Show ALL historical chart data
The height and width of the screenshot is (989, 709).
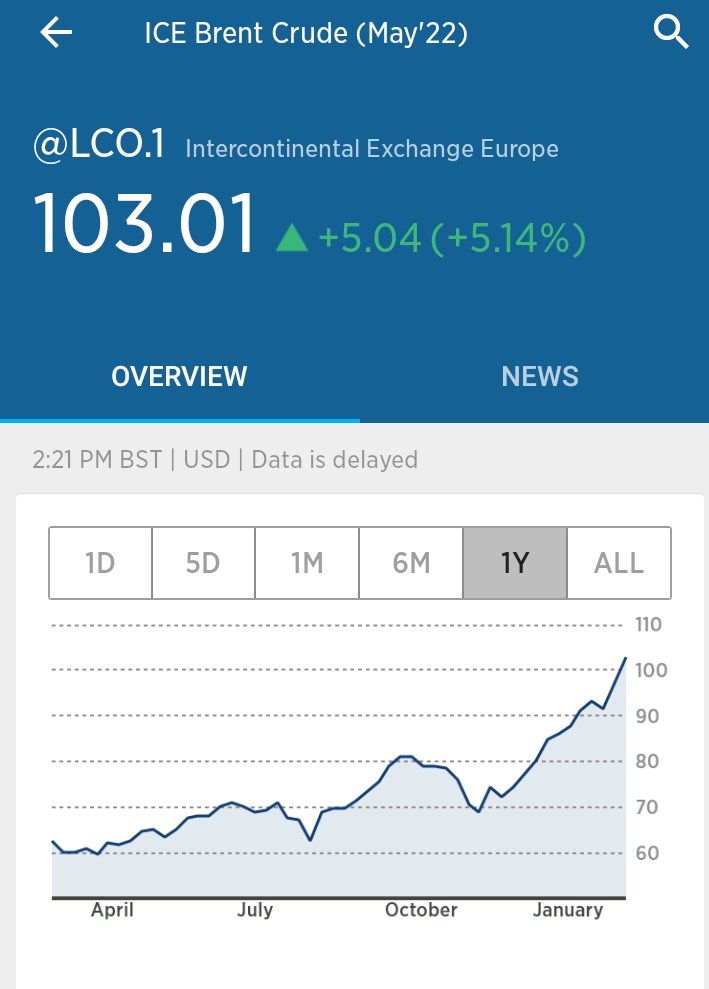[x=619, y=563]
